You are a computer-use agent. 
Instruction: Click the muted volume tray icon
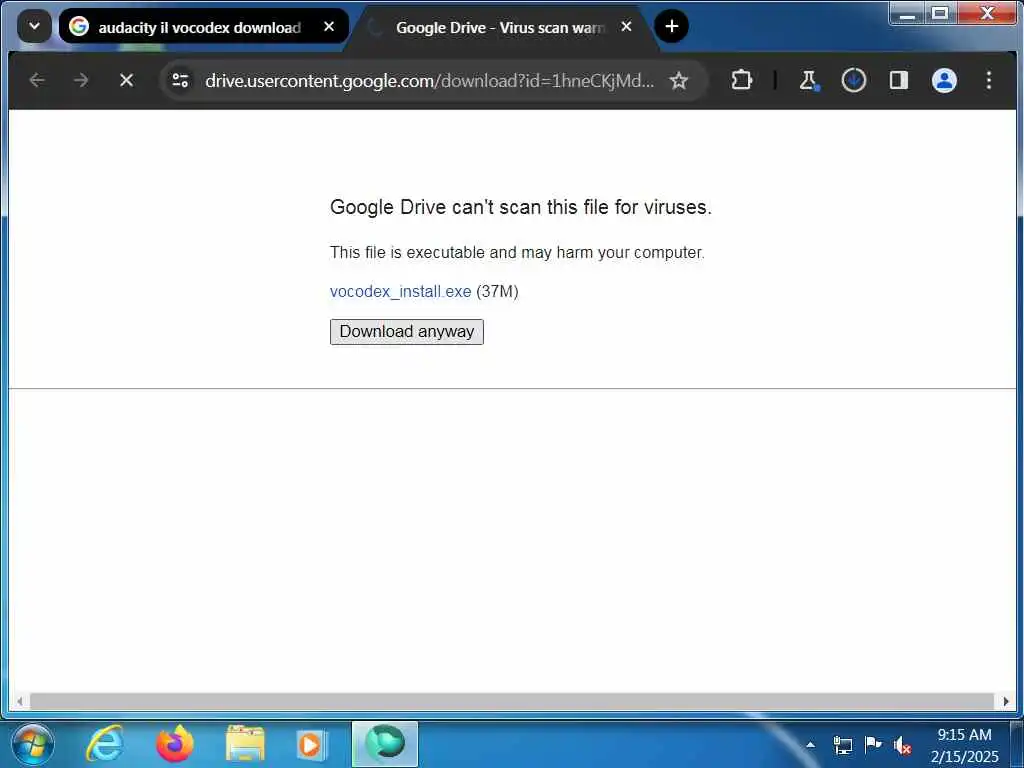tap(903, 744)
